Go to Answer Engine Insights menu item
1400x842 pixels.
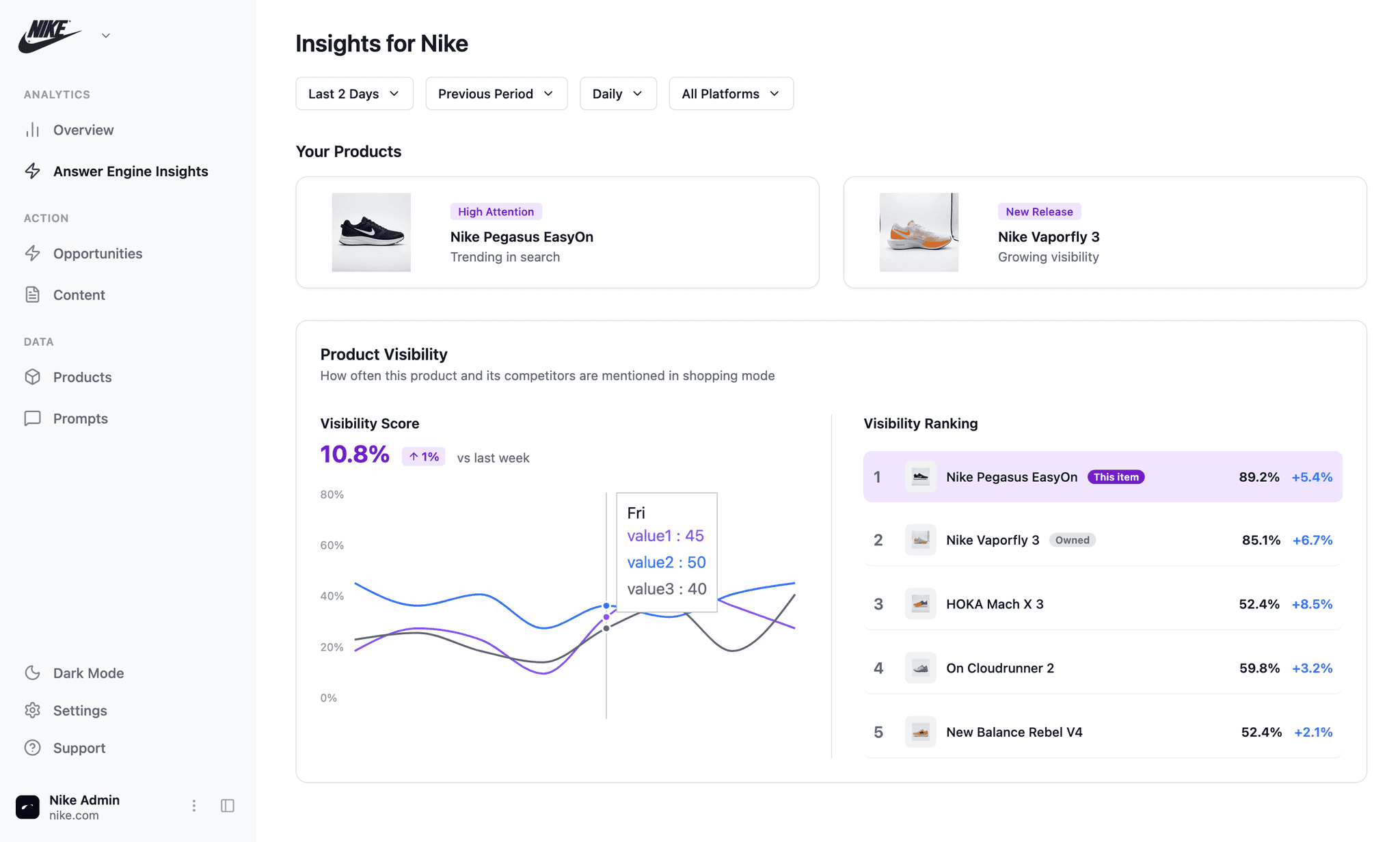[x=130, y=172]
